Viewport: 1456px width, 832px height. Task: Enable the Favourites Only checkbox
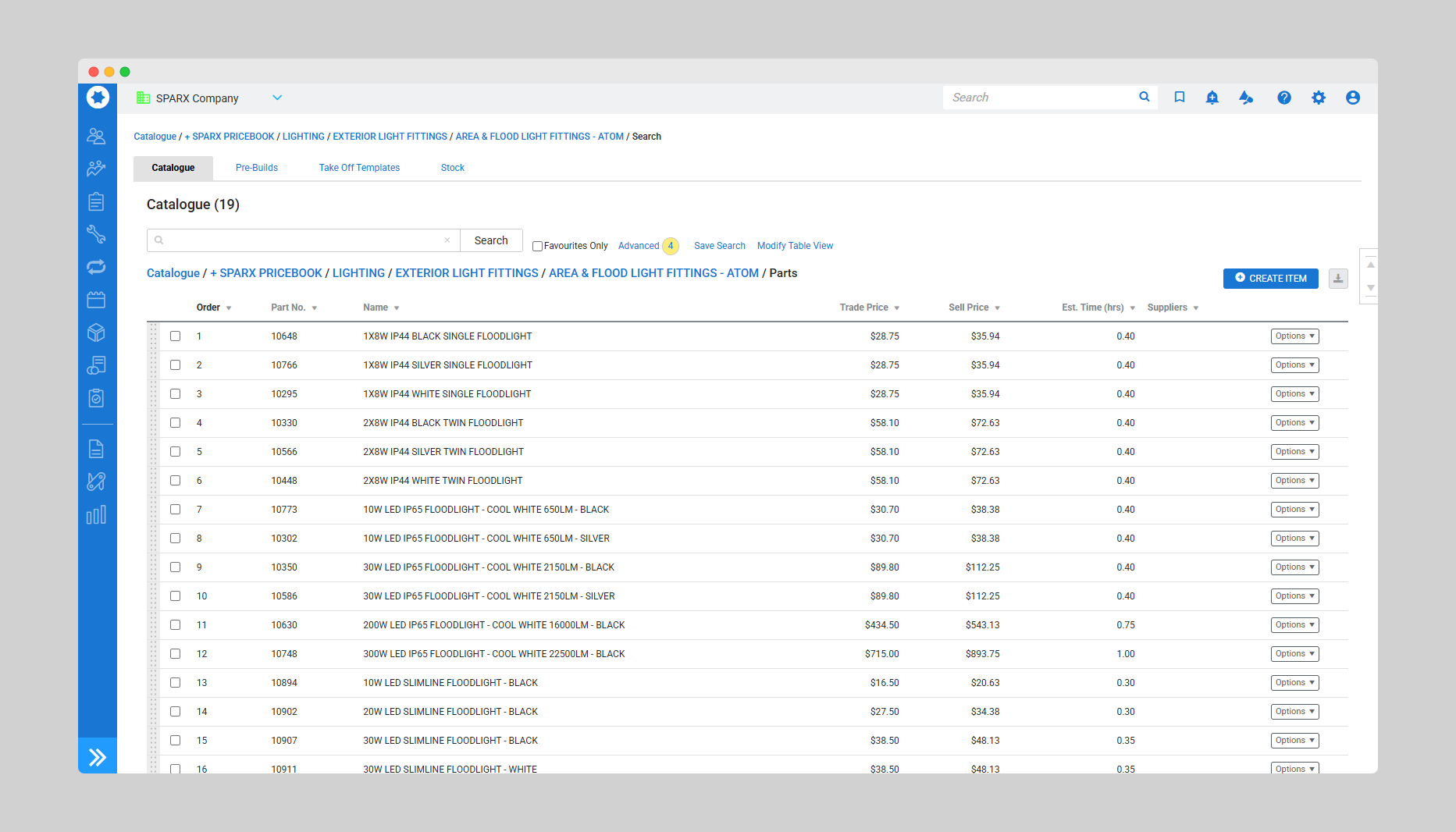pyautogui.click(x=537, y=247)
